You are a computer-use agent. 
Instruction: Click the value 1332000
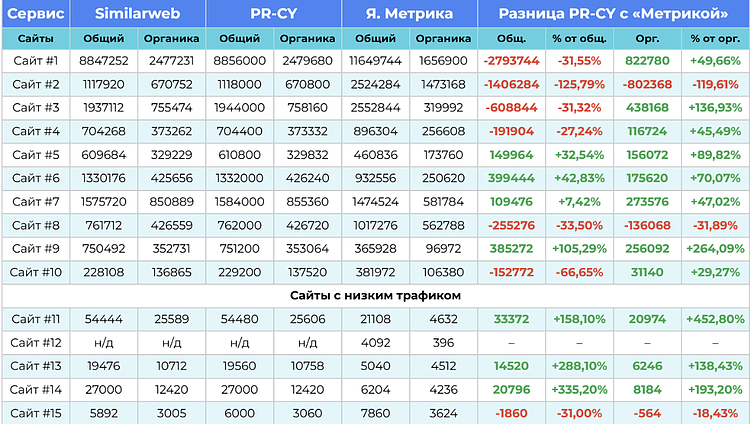tap(239, 178)
